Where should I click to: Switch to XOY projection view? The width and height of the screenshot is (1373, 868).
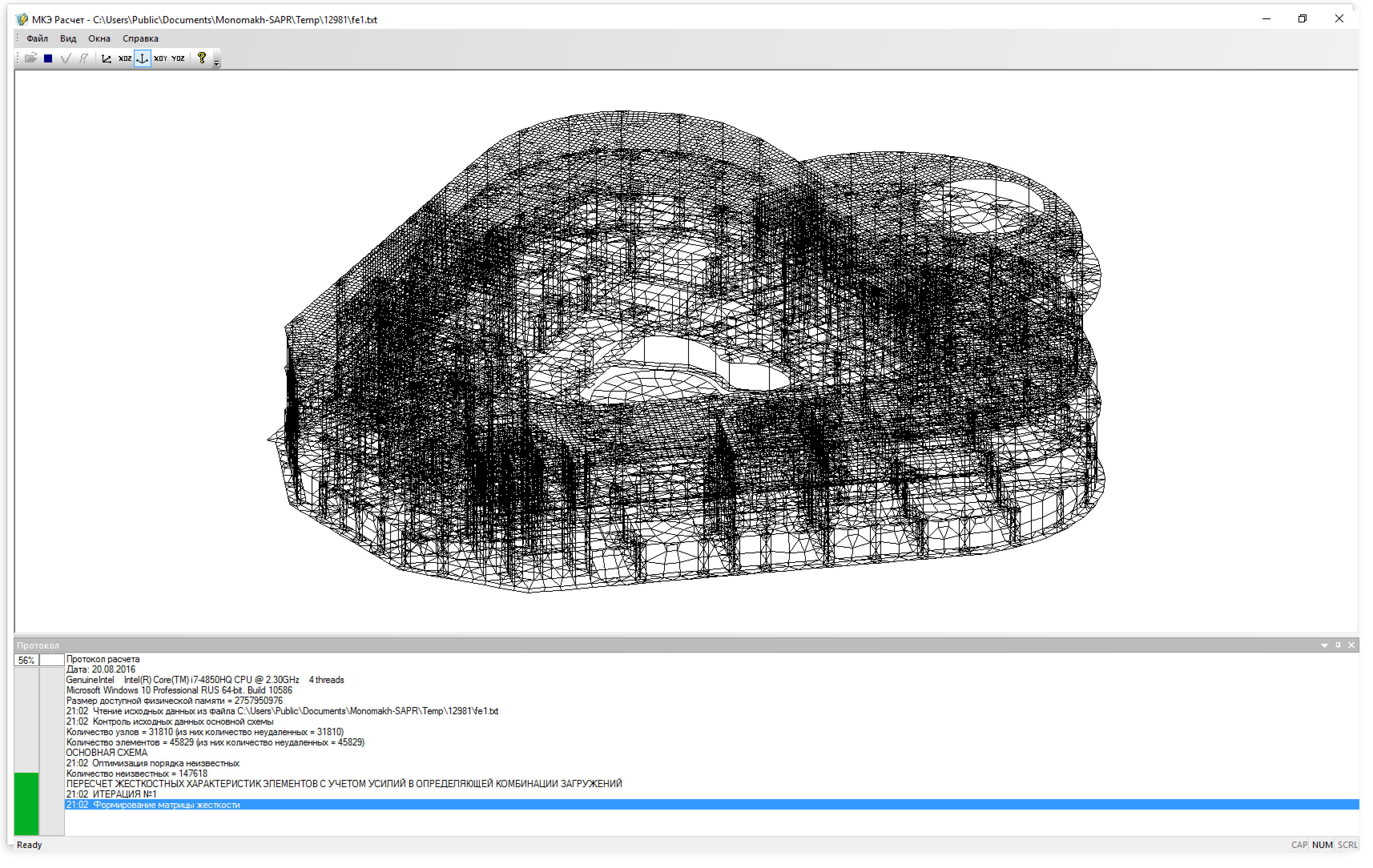(x=160, y=58)
